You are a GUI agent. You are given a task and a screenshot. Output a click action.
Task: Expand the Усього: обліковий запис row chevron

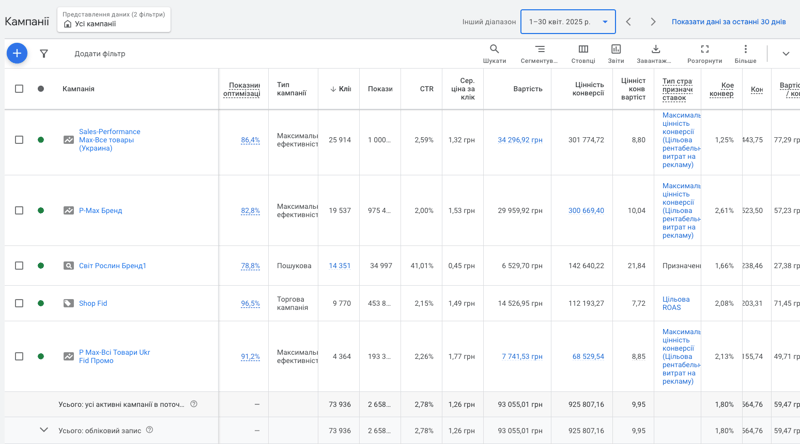coord(44,430)
